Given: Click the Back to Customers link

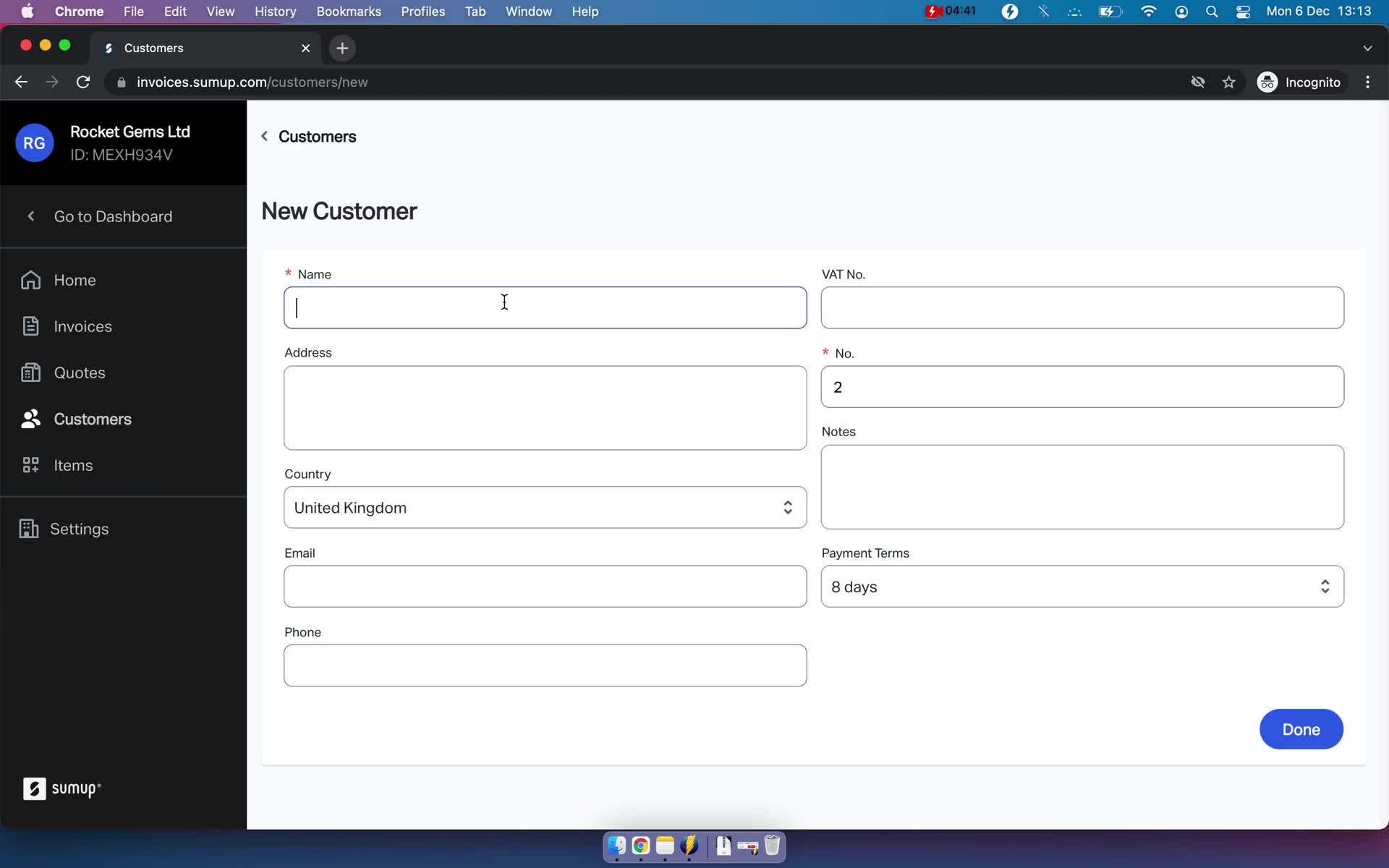Looking at the screenshot, I should [x=308, y=136].
